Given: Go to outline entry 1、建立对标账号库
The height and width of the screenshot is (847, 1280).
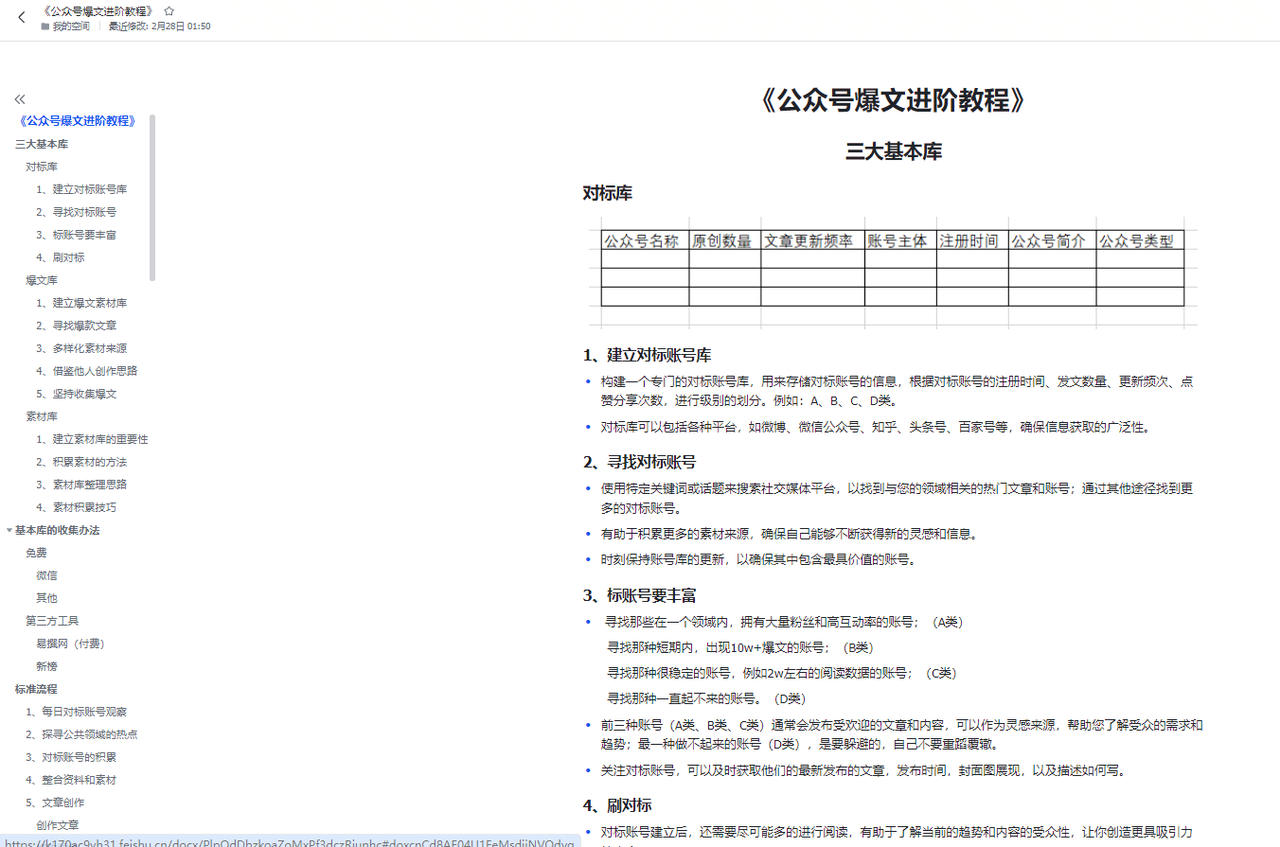Looking at the screenshot, I should (82, 189).
